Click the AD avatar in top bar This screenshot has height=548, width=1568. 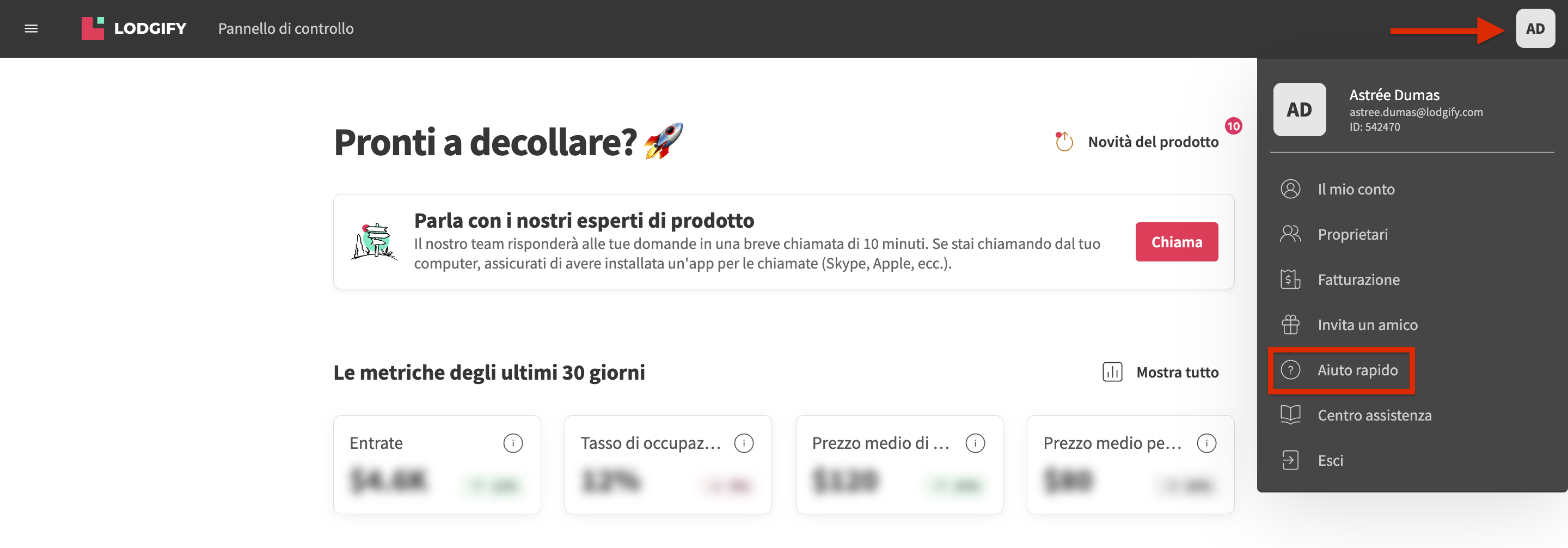[1535, 29]
